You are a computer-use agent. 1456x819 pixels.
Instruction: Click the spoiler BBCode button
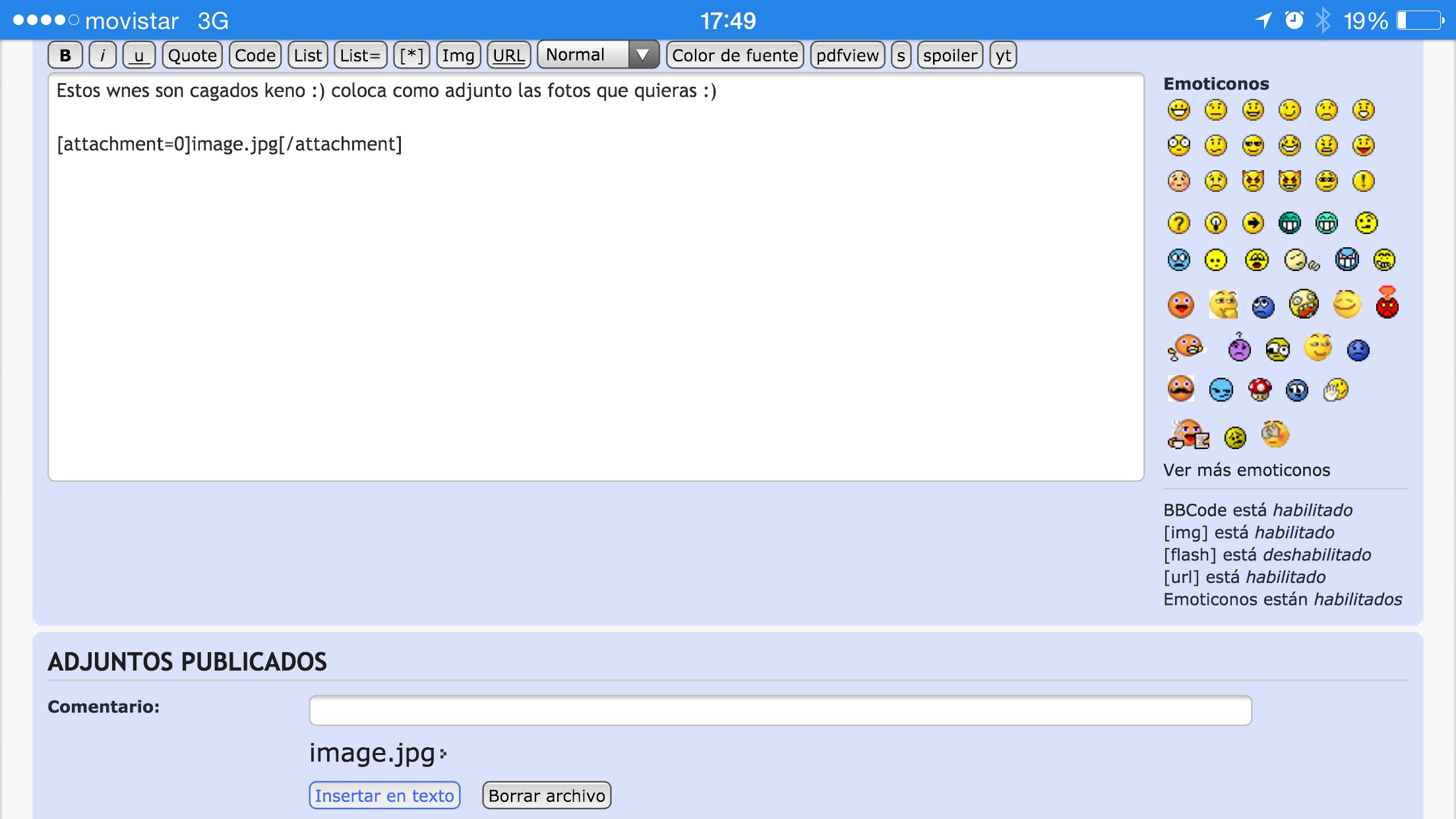coord(950,55)
